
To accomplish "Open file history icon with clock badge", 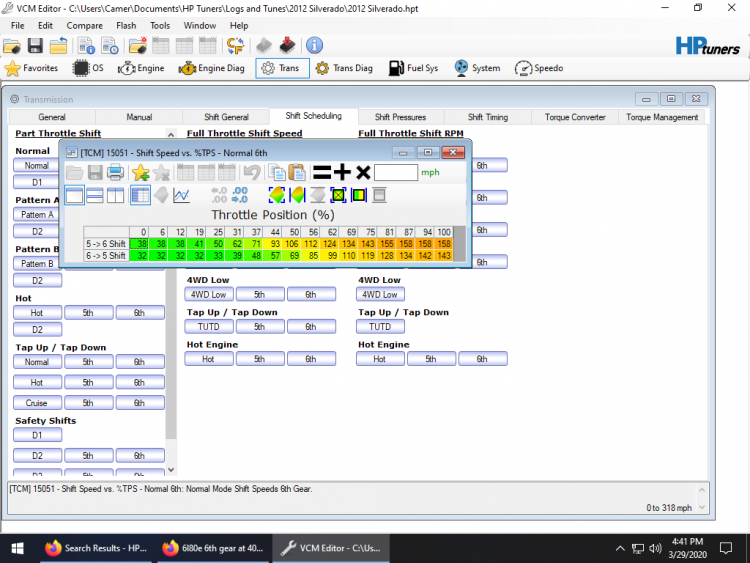I will (110, 46).
